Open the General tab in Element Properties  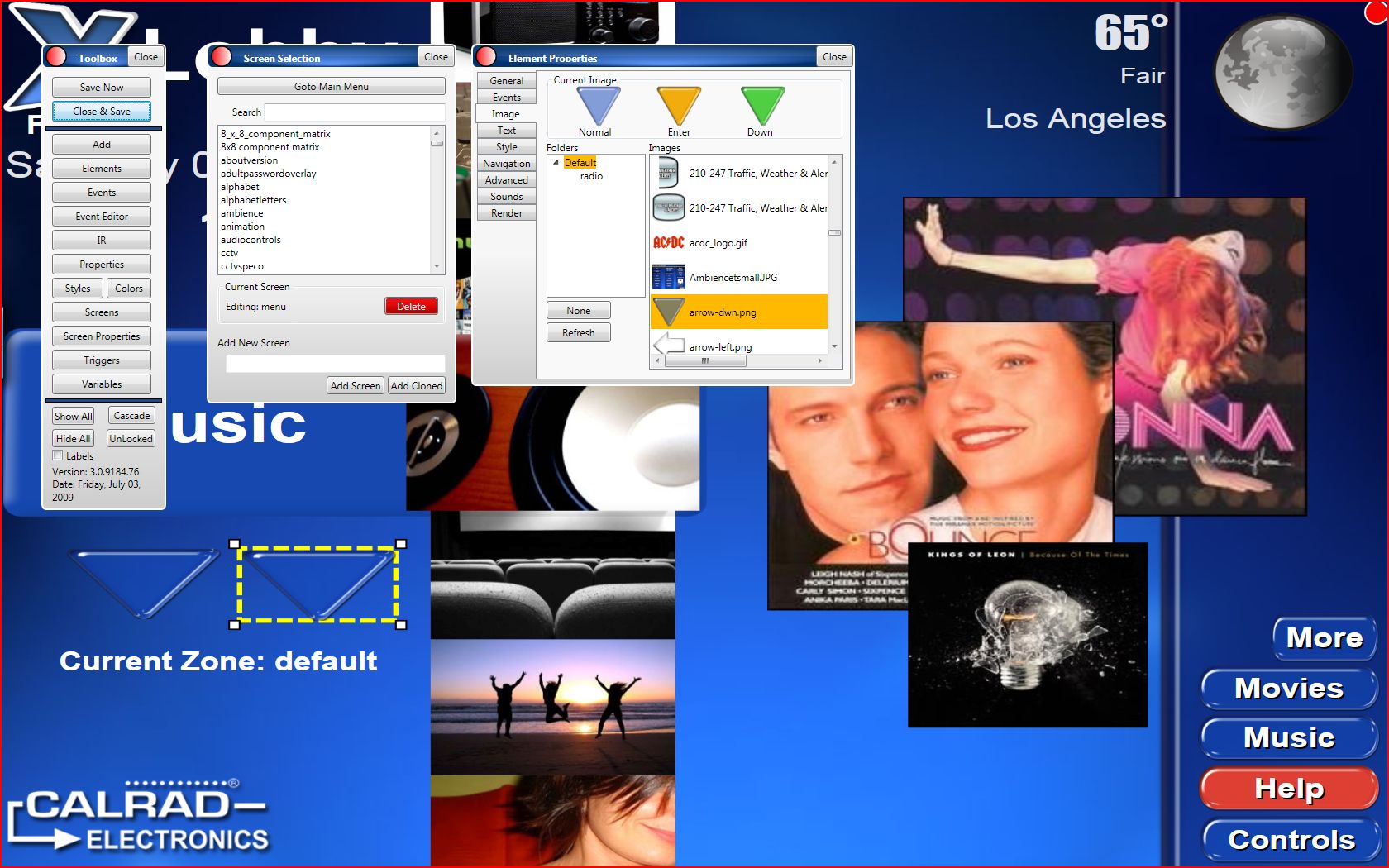point(507,81)
